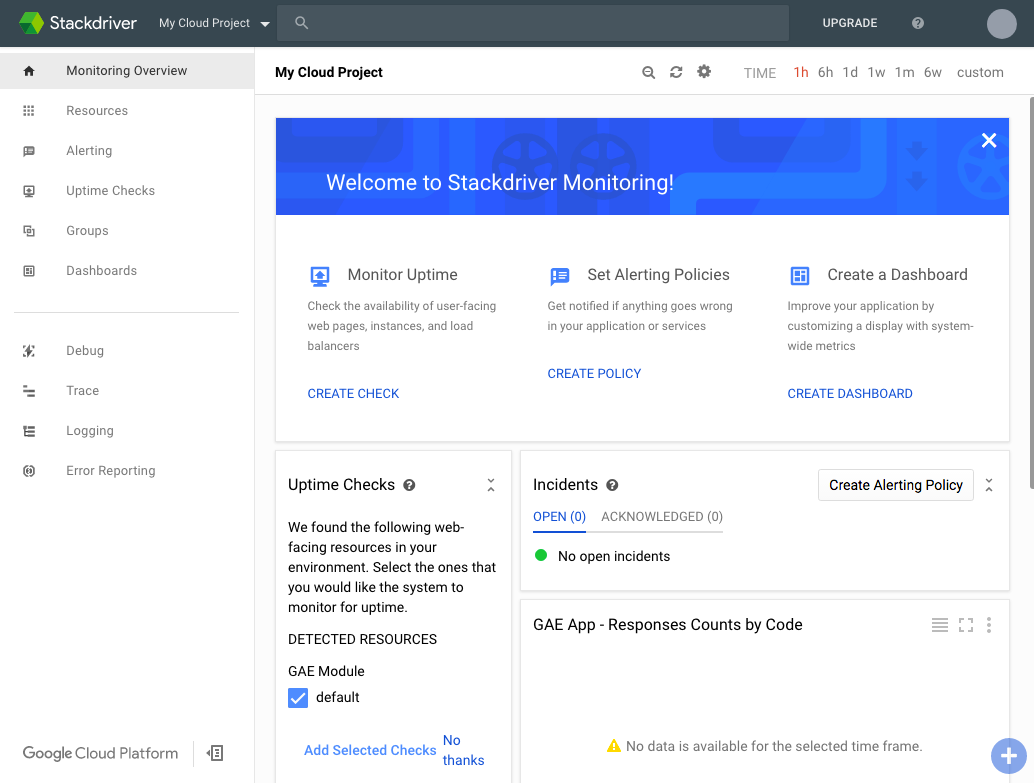Open GAE chart more options menu
Screen dimensions: 1034x783
pyautogui.click(x=988, y=625)
